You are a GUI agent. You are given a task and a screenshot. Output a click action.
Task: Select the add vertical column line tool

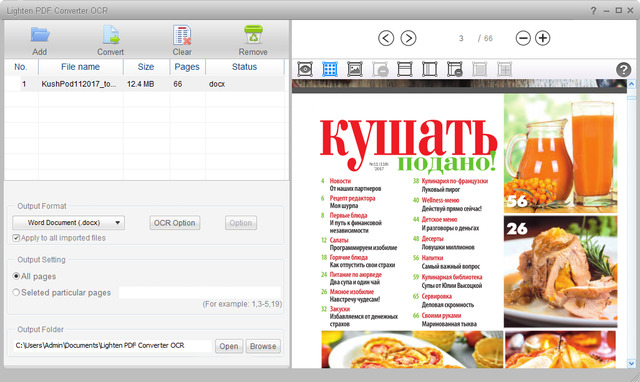point(429,69)
